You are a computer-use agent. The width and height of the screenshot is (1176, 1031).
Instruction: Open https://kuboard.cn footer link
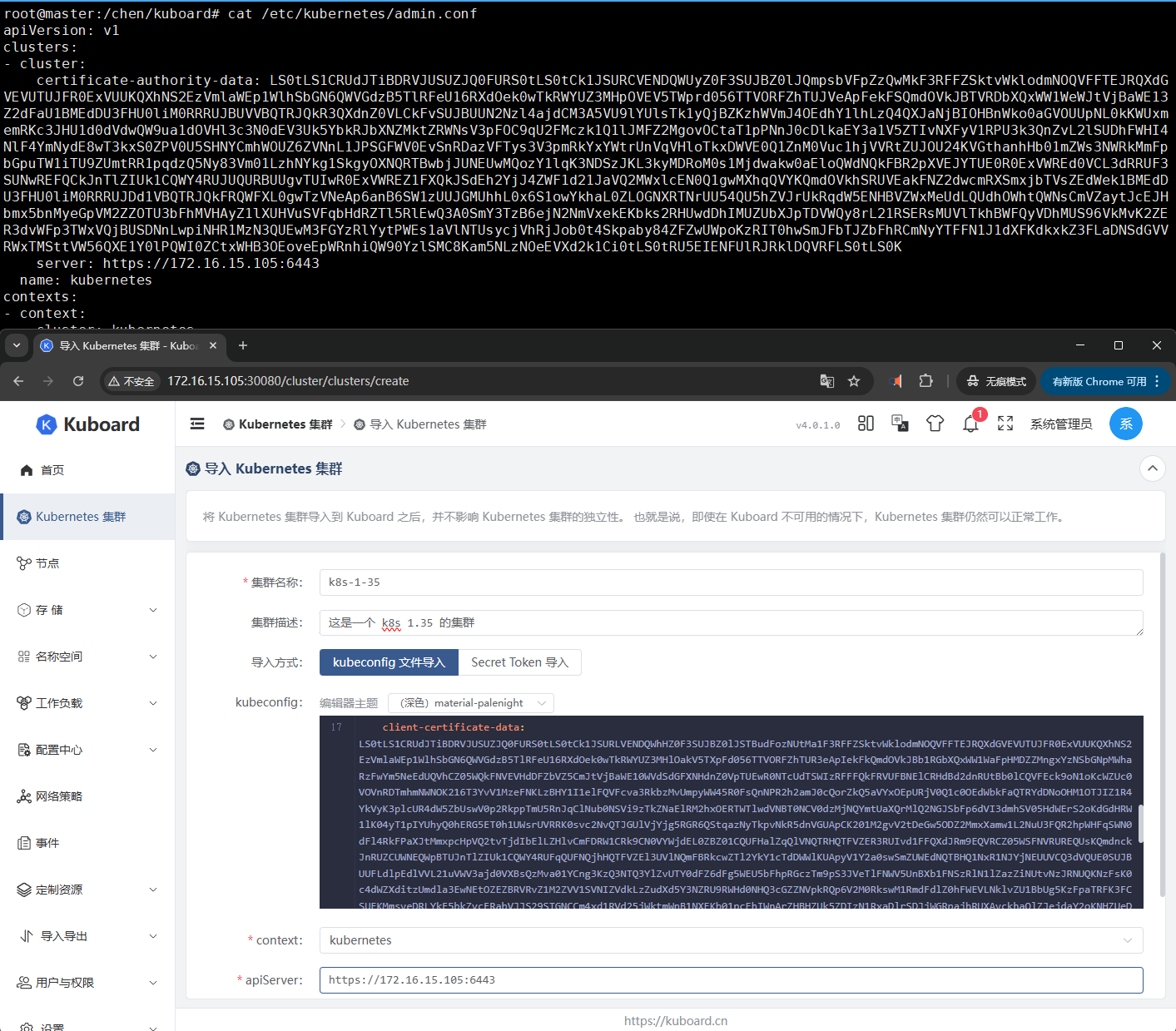coord(676,1021)
